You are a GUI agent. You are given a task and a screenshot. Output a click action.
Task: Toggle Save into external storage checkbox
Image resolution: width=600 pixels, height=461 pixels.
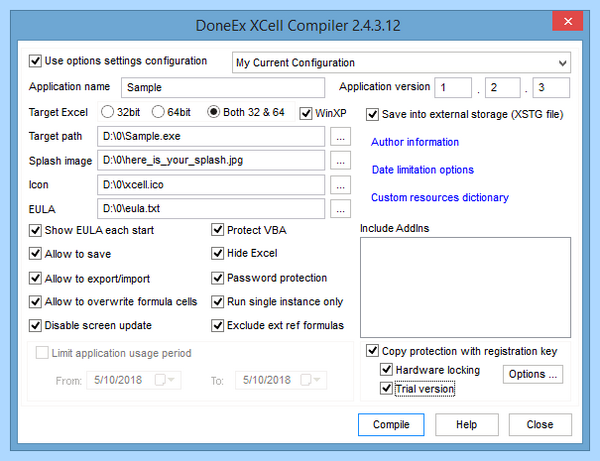pyautogui.click(x=372, y=114)
